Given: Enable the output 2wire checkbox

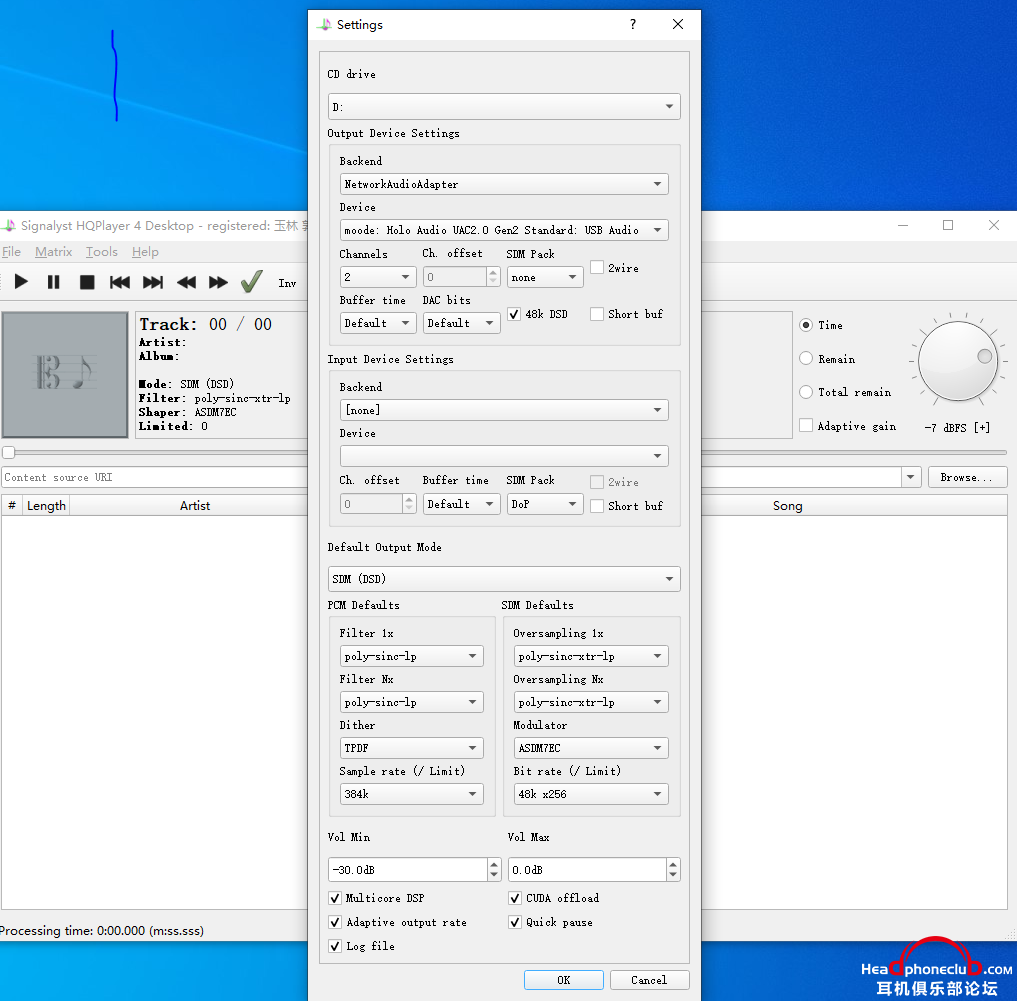Looking at the screenshot, I should tap(597, 267).
